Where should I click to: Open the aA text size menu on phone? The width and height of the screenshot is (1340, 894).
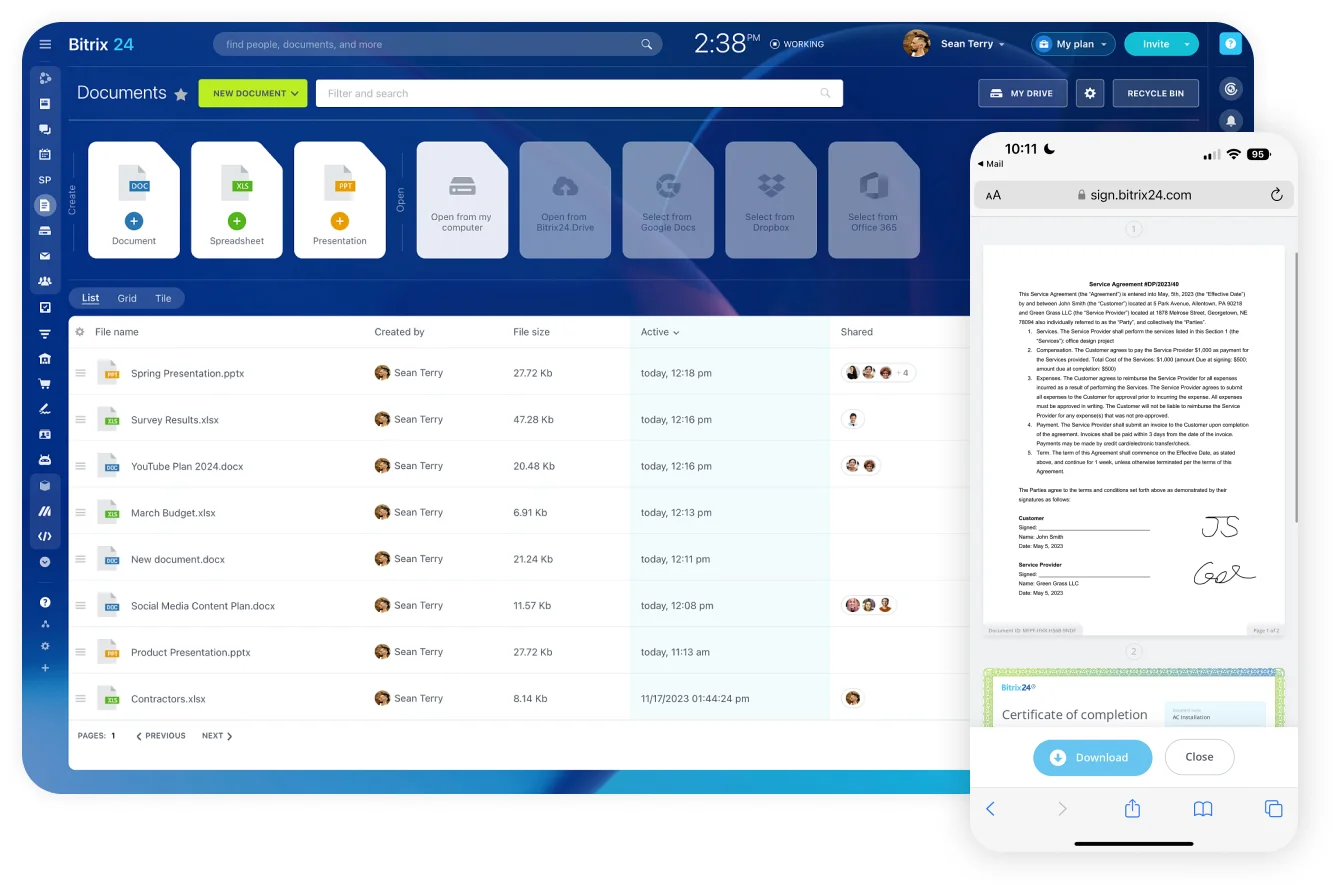click(x=993, y=196)
